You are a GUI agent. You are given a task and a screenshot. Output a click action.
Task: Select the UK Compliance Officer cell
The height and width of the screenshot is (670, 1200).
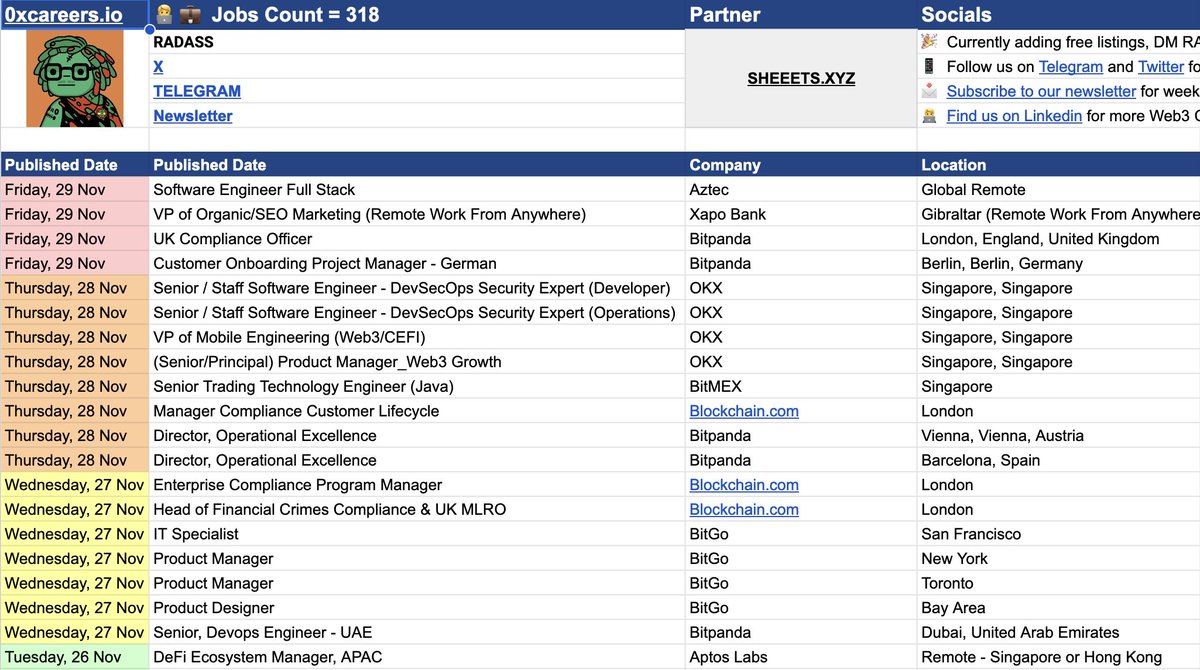pos(417,239)
